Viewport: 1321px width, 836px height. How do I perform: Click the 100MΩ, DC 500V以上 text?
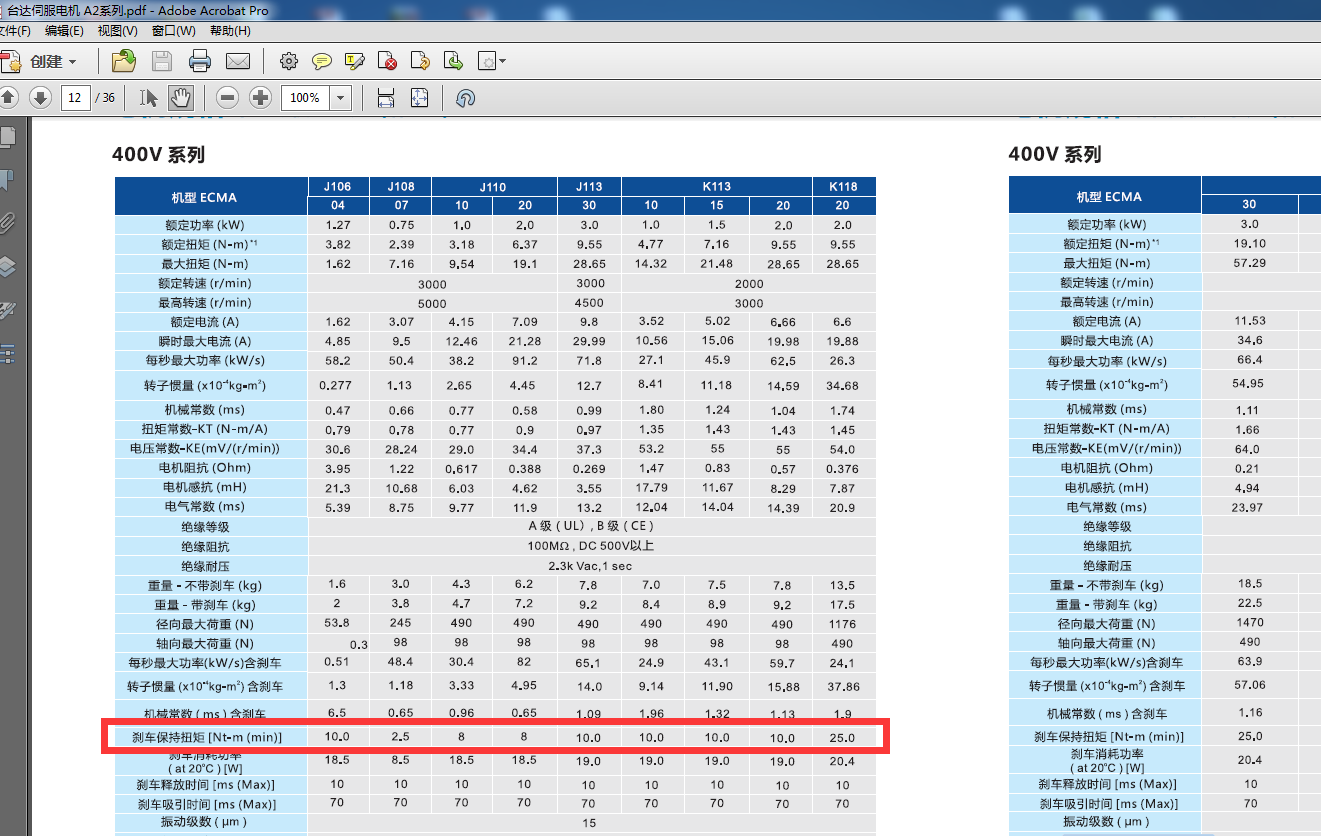pyautogui.click(x=591, y=546)
